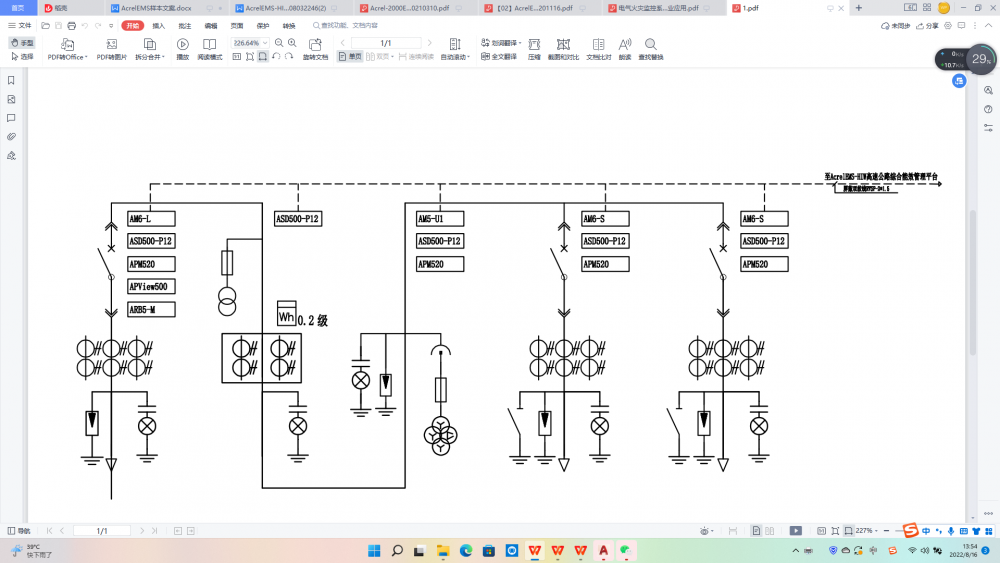Set view to actual size 1:1 icon
Screen dimensions: 1000x563
237,57
